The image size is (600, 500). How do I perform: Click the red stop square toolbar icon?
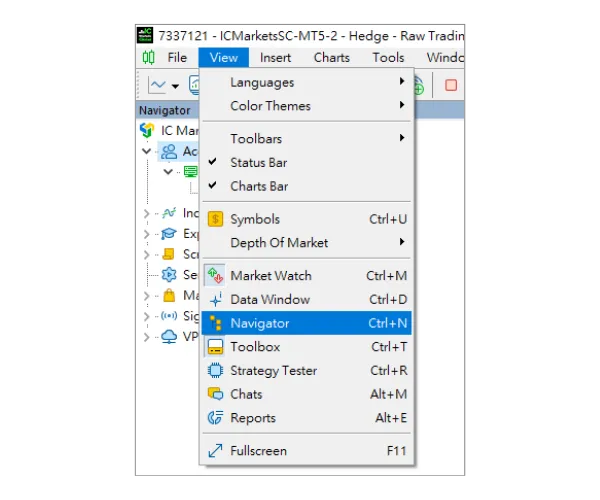(451, 85)
